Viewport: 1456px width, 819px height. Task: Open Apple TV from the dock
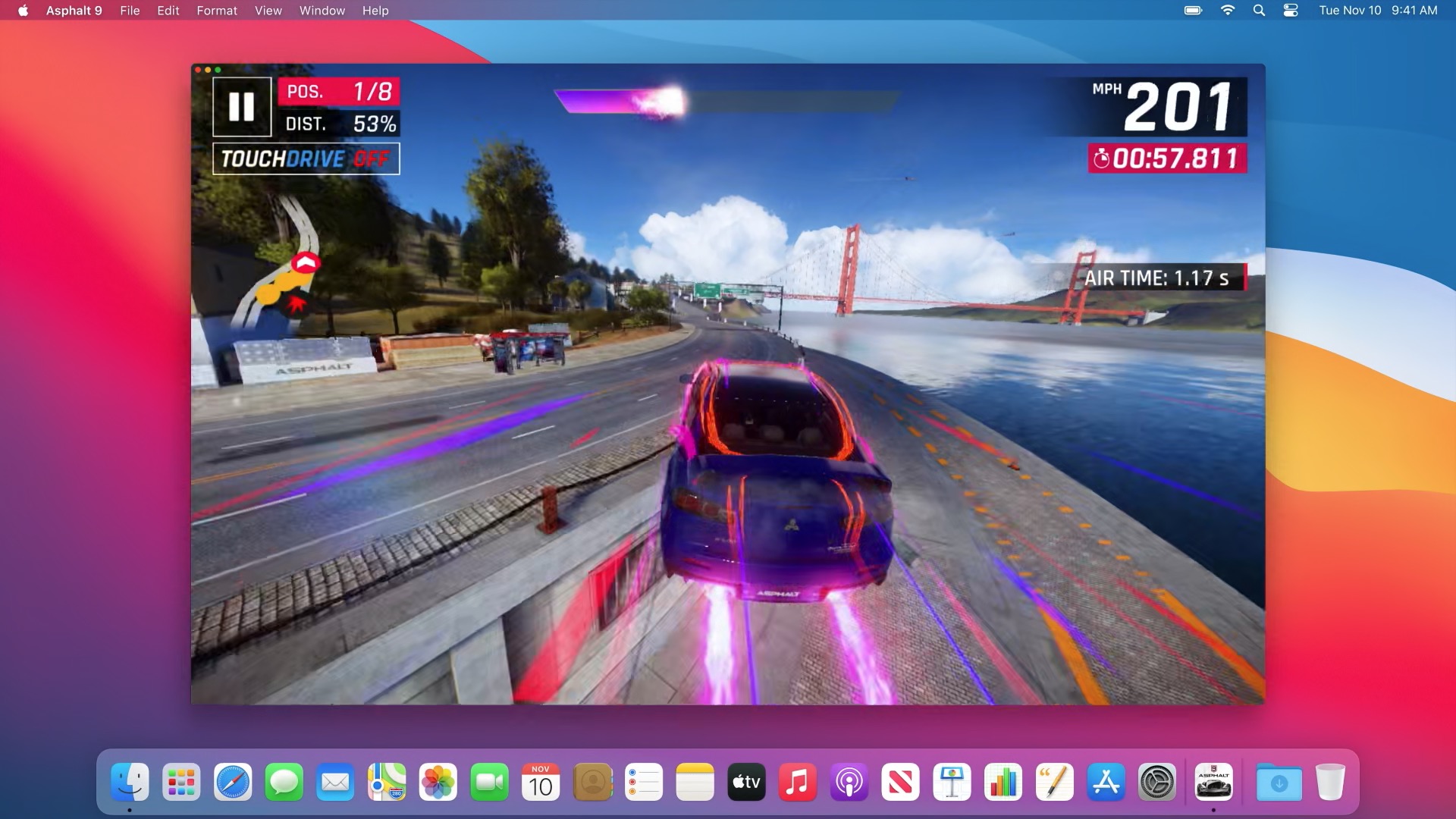click(x=746, y=782)
